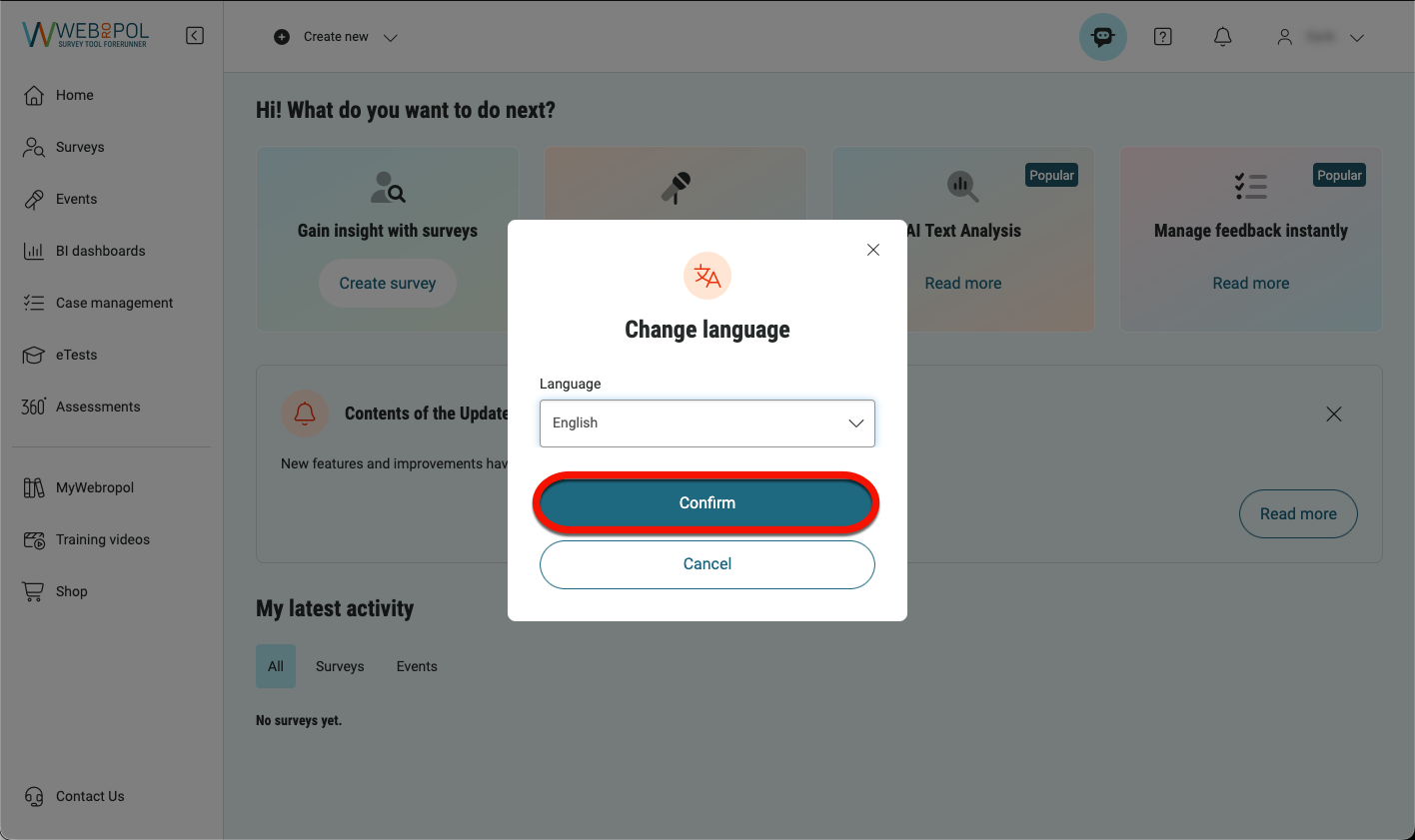Viewport: 1415px width, 840px height.
Task: Go to BI dashboards in sidebar
Action: pyautogui.click(x=100, y=251)
